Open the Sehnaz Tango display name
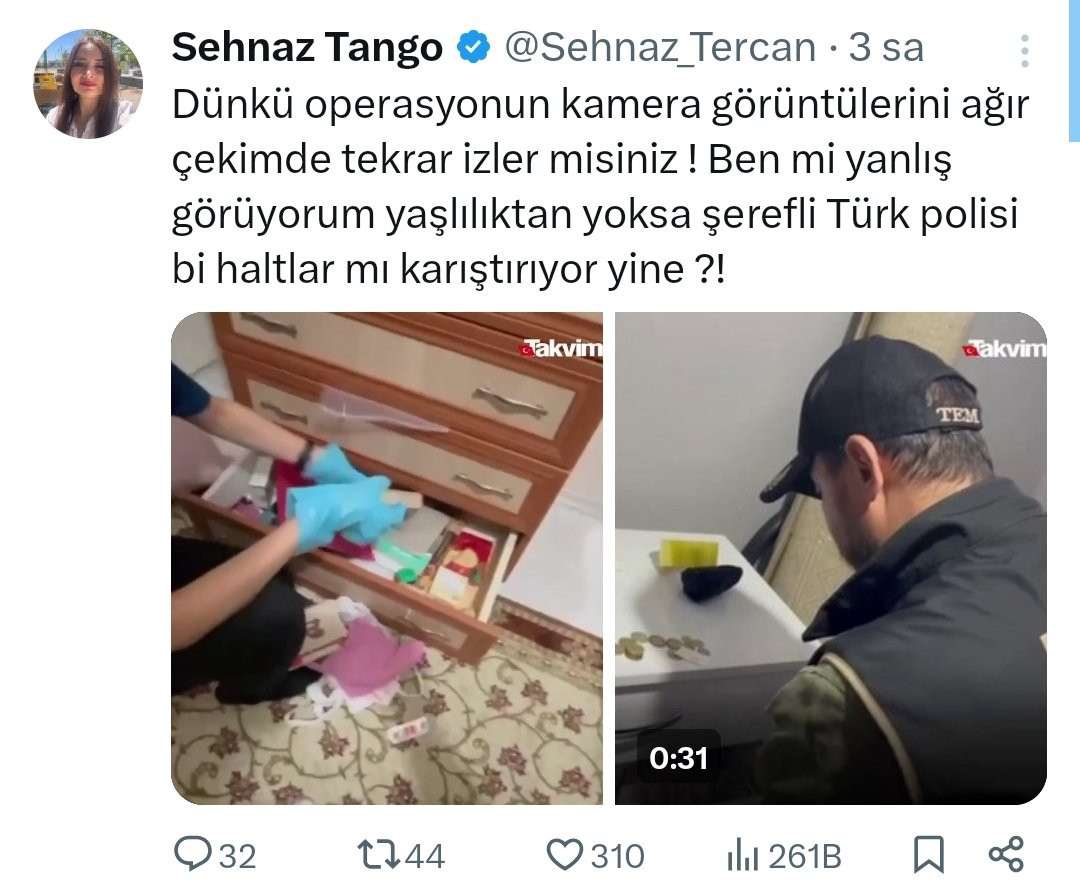 tap(307, 48)
